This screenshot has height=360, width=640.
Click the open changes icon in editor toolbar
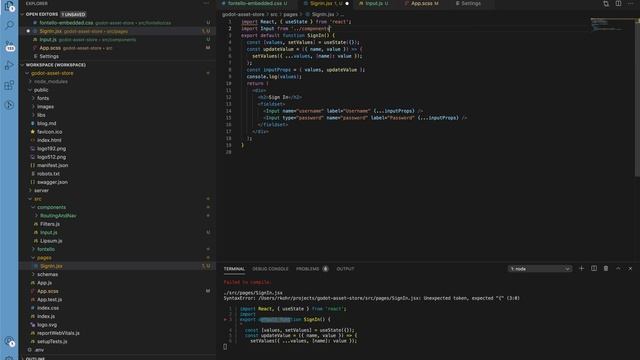pyautogui.click(x=606, y=4)
